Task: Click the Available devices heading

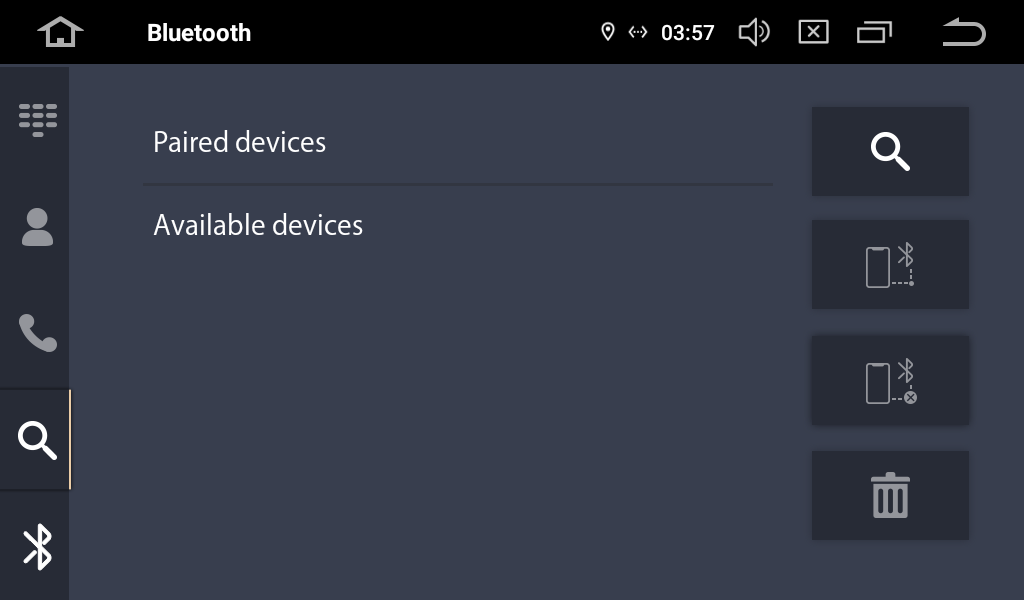Action: tap(258, 225)
